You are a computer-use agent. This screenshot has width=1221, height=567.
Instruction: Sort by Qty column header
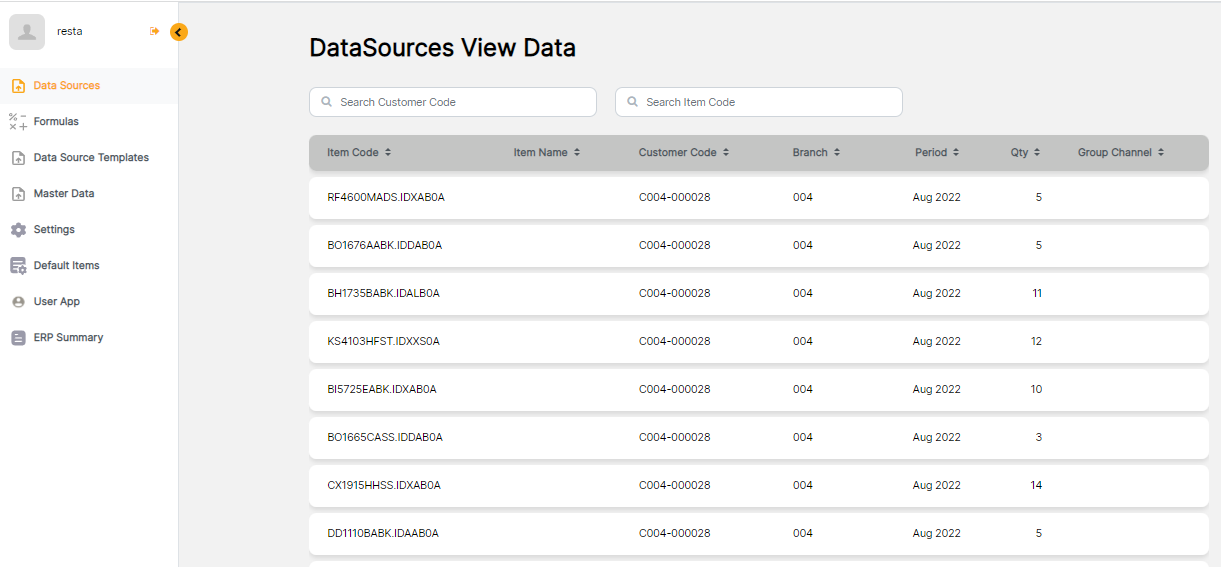(x=1024, y=153)
